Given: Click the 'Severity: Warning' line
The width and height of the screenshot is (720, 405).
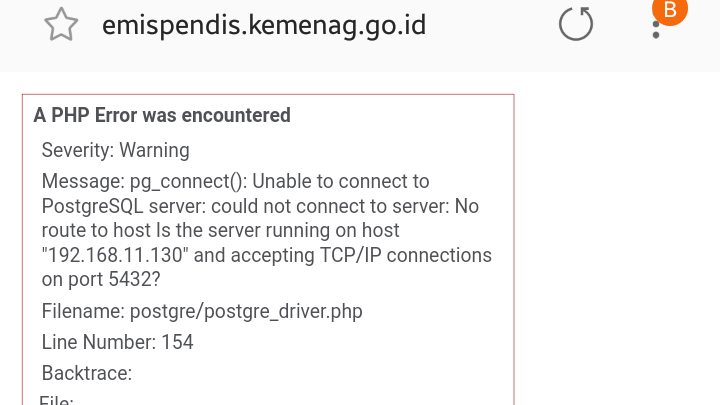Looking at the screenshot, I should pyautogui.click(x=116, y=150).
